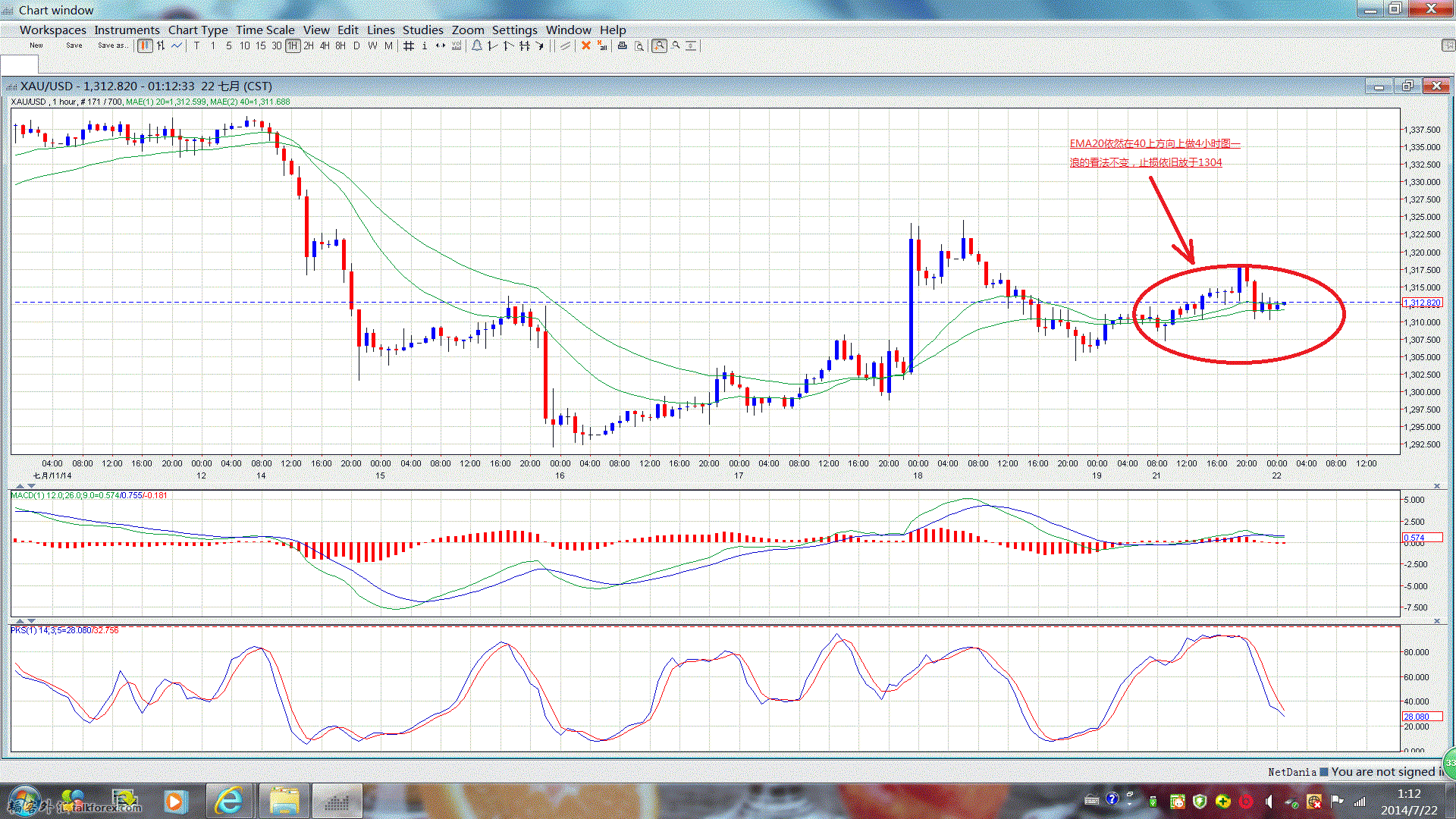This screenshot has height=819, width=1456.
Task: Click the parallel lines tool icon
Action: click(565, 45)
